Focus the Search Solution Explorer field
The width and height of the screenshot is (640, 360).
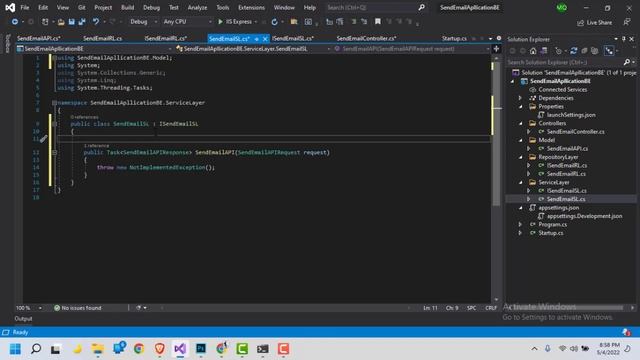click(x=565, y=62)
